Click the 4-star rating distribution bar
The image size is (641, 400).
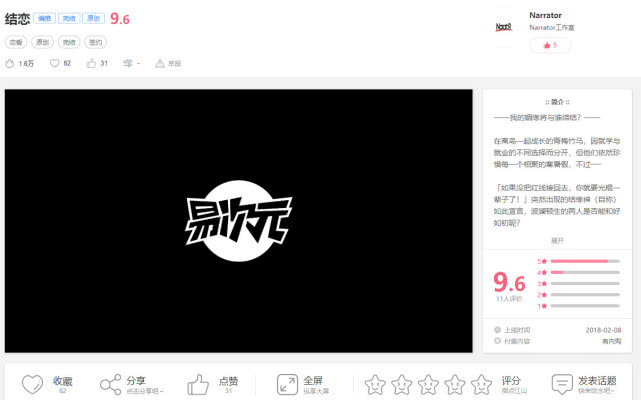point(585,272)
